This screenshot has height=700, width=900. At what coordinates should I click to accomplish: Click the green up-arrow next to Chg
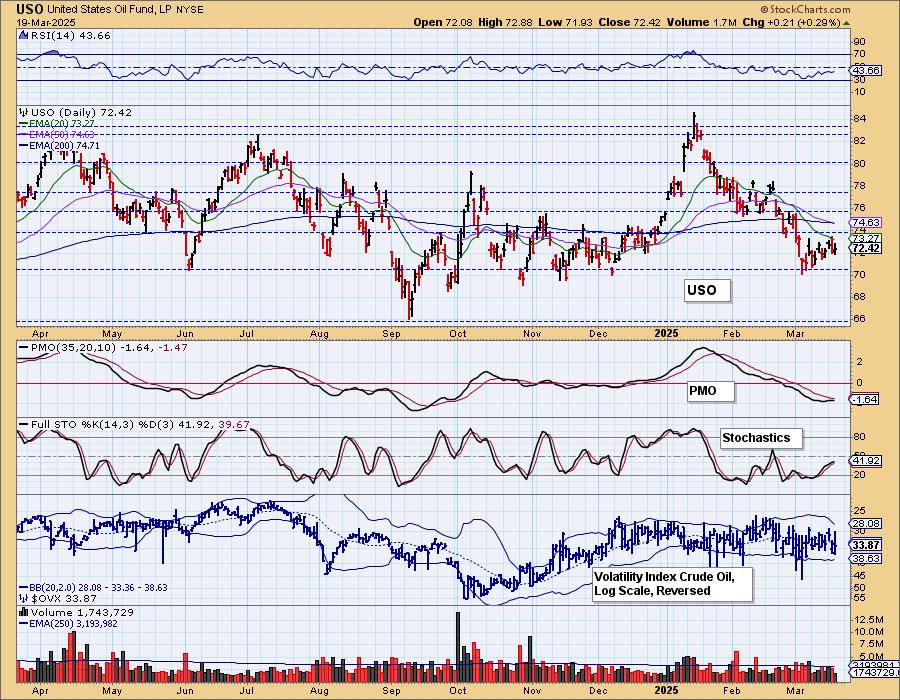[847, 23]
